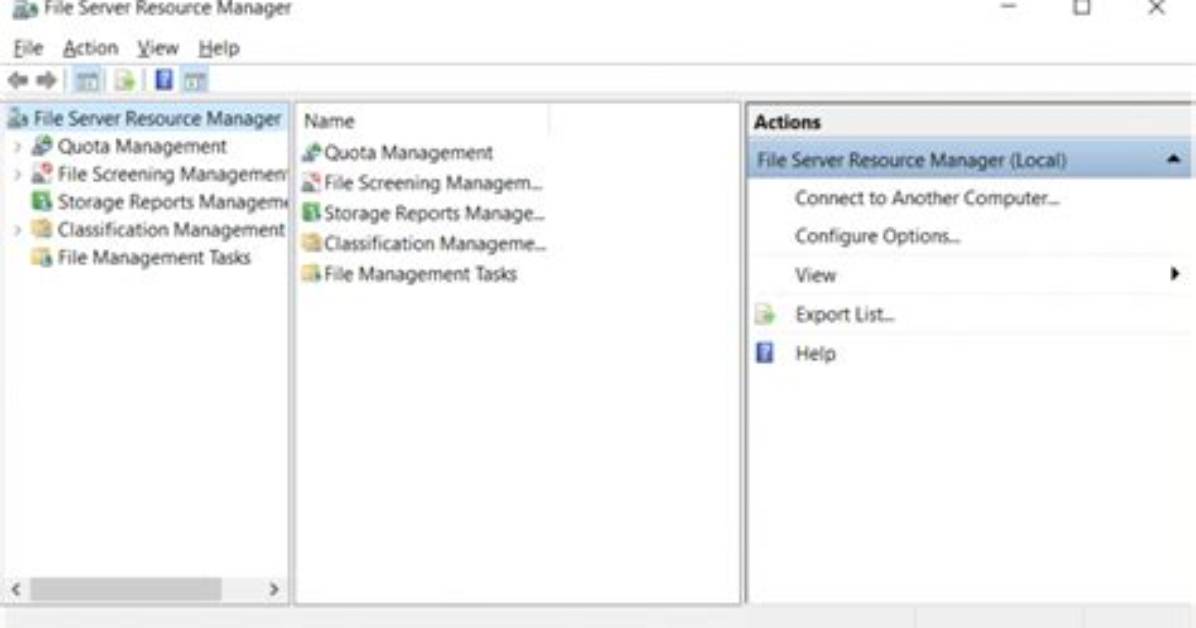1196x628 pixels.
Task: Maximize the File Server Resource Manager window
Action: pos(1082,8)
